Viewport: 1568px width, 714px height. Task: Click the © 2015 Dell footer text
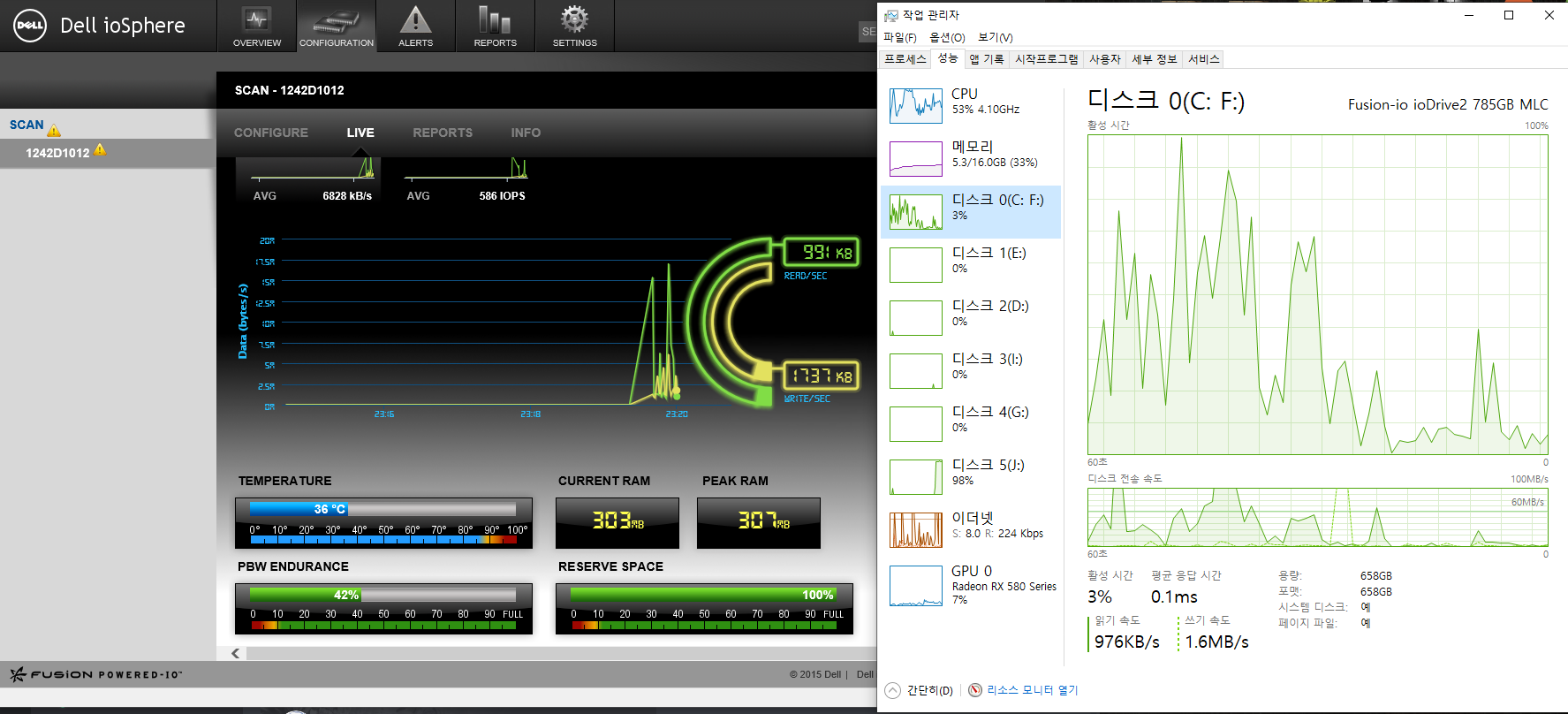tap(815, 674)
